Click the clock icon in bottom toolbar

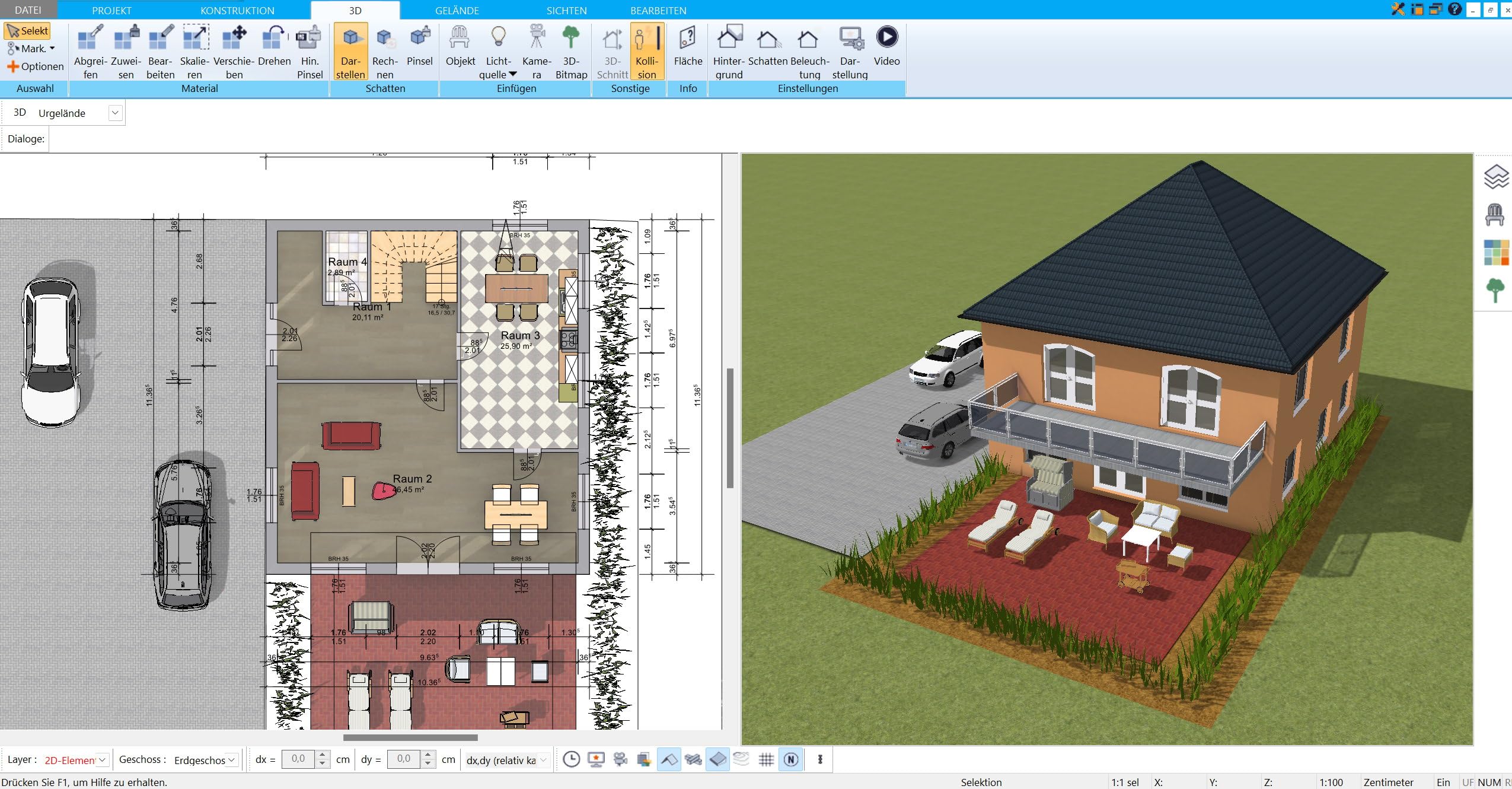coord(571,759)
